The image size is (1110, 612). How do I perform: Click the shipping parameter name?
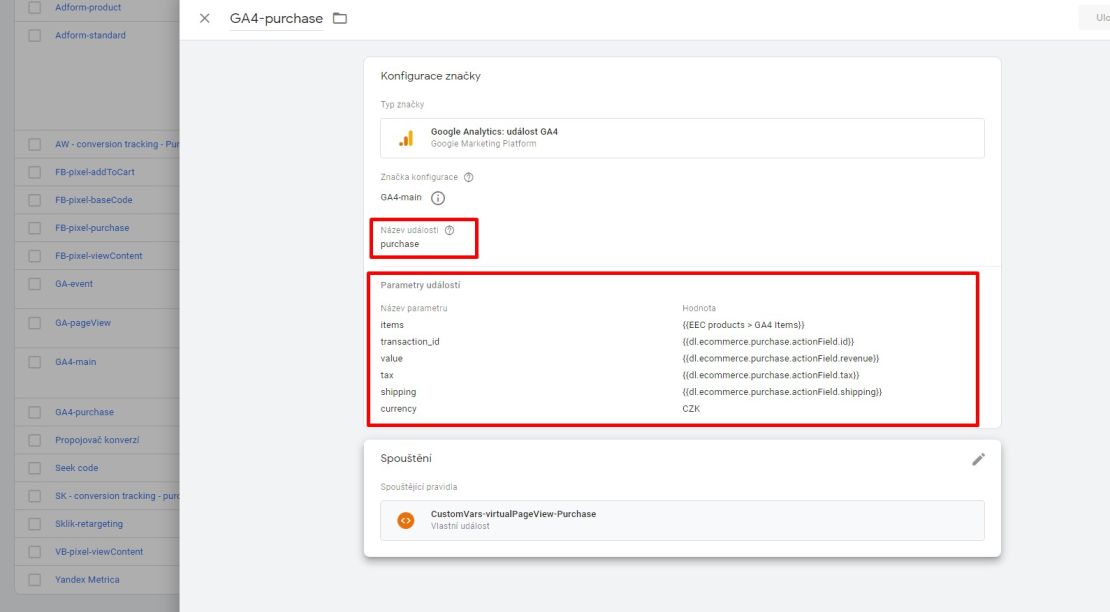(x=399, y=392)
